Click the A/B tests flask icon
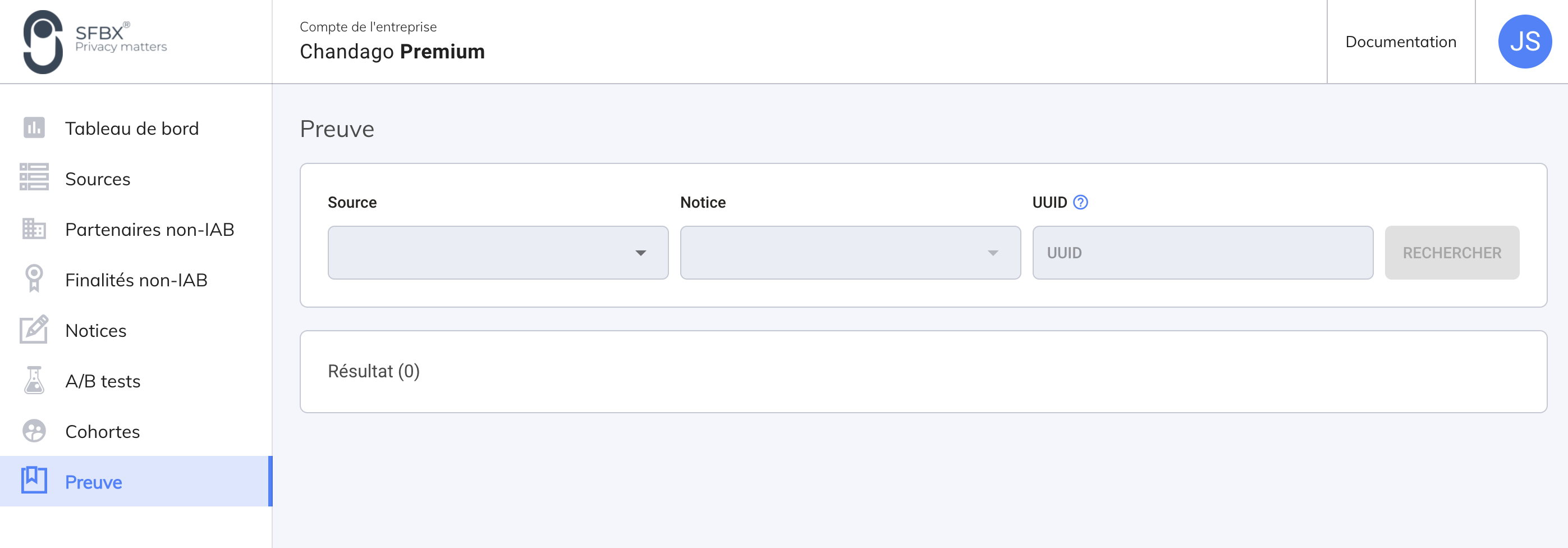The width and height of the screenshot is (1568, 548). [x=34, y=380]
